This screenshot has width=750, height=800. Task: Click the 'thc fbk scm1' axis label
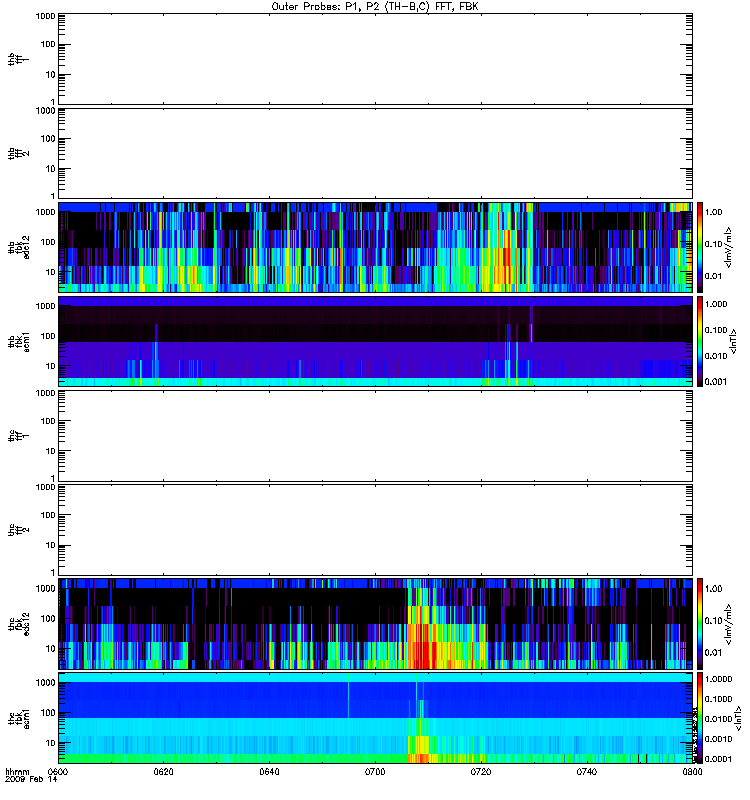pos(18,718)
